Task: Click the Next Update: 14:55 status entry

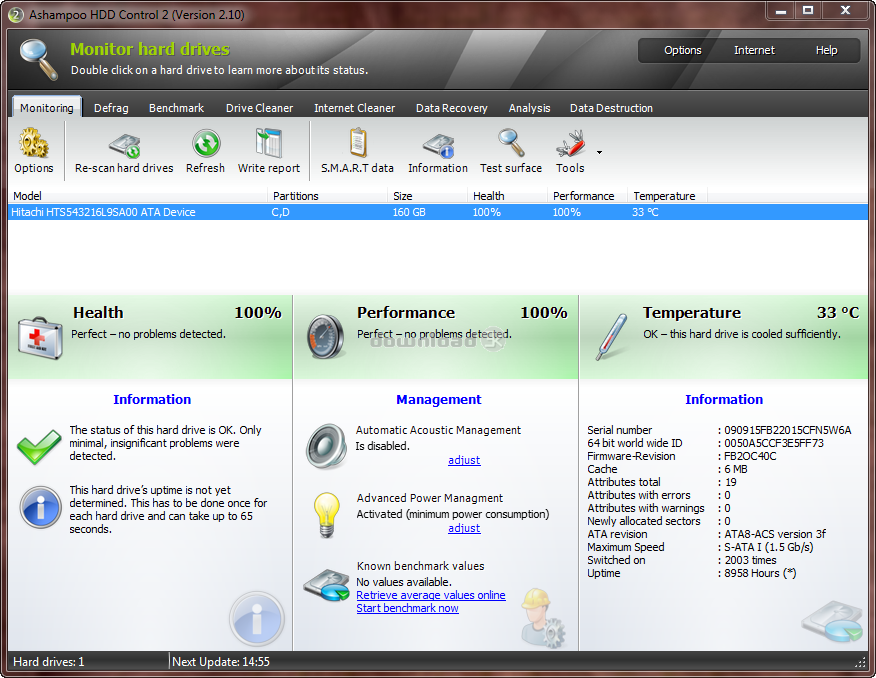Action: click(x=221, y=662)
